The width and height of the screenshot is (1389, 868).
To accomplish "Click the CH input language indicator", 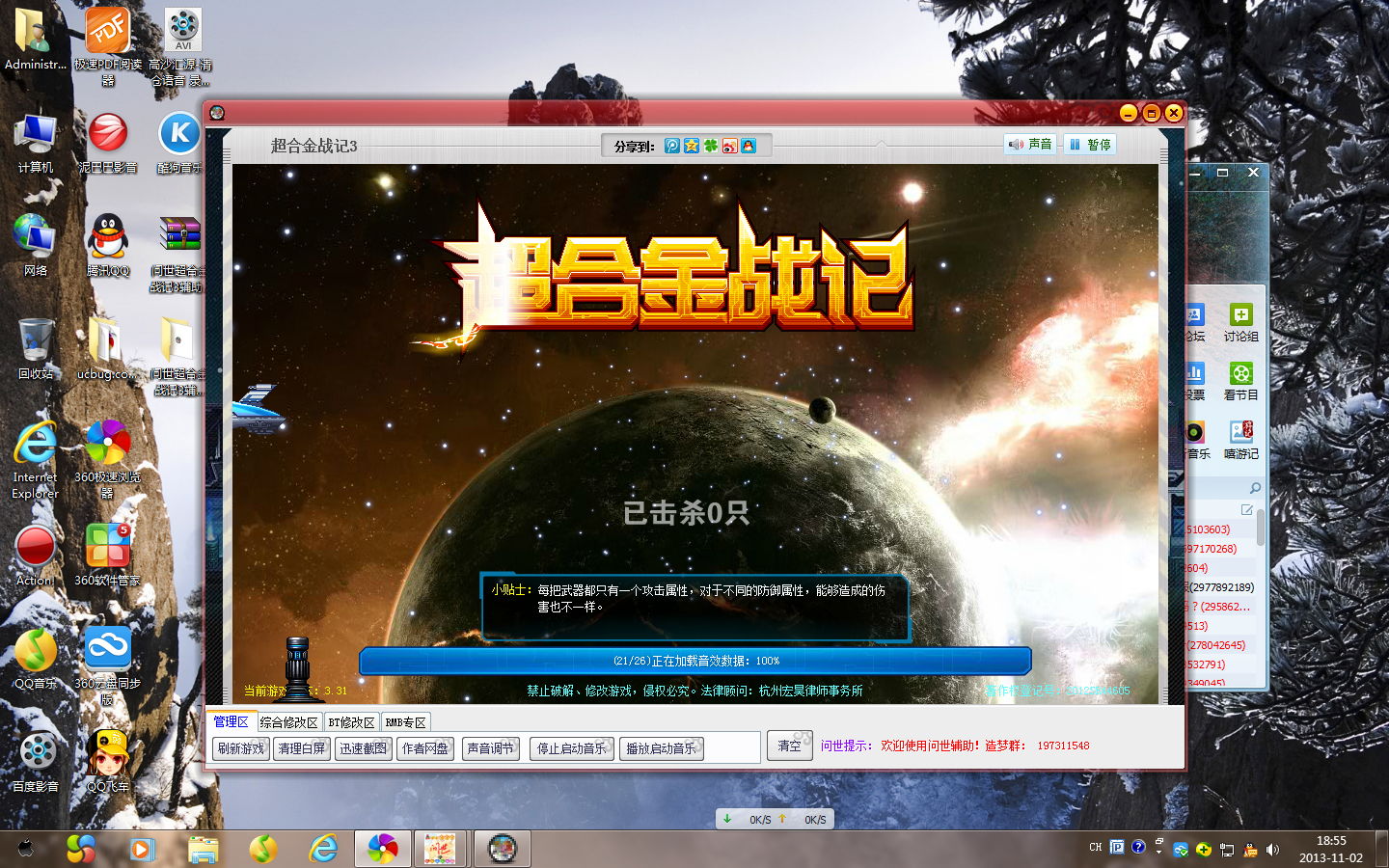I will click(1096, 848).
